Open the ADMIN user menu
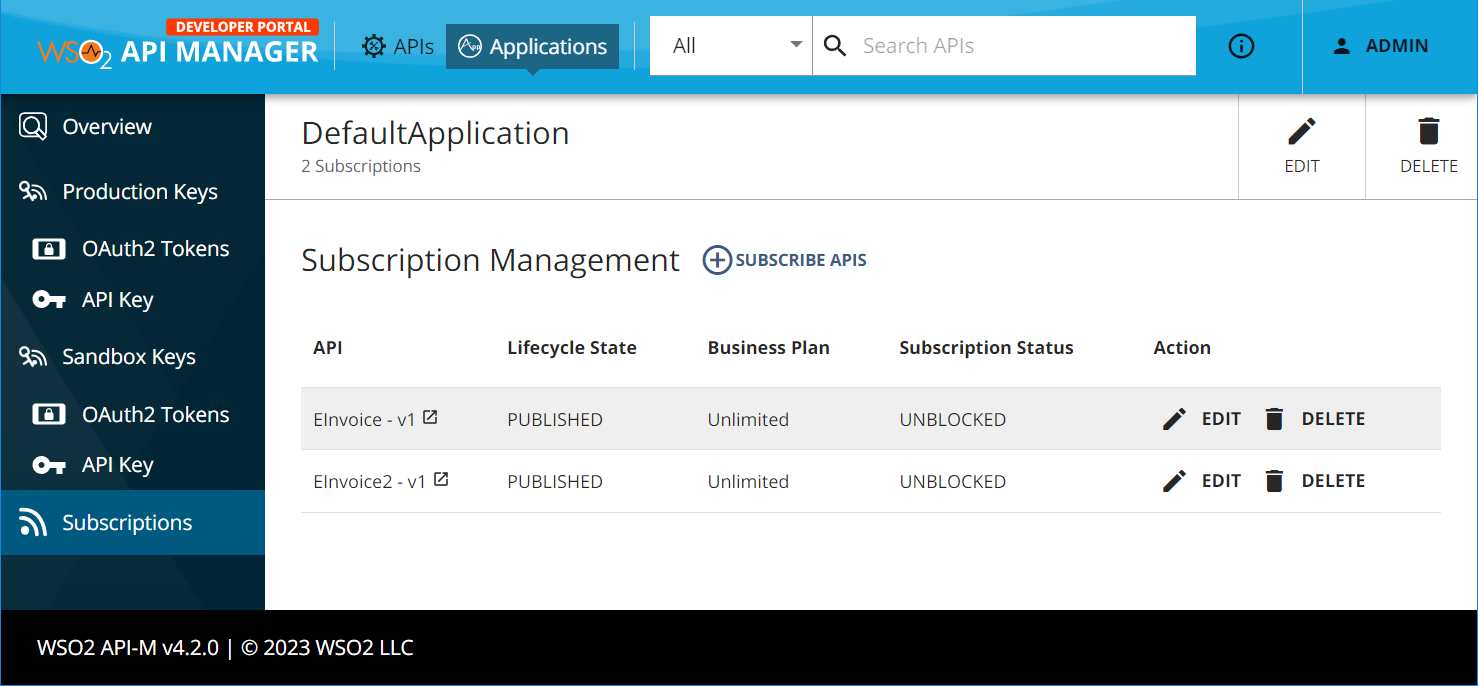The width and height of the screenshot is (1478, 686). pyautogui.click(x=1381, y=46)
